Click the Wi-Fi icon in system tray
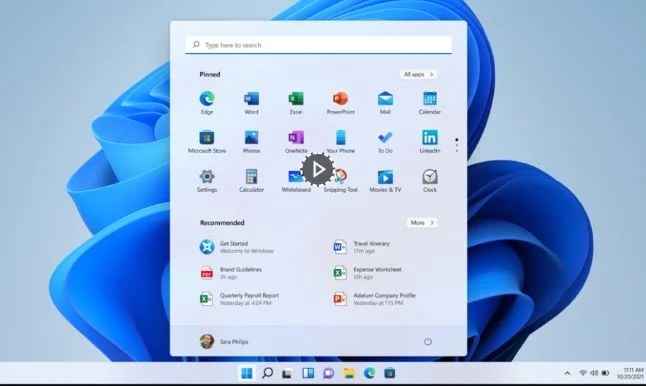The image size is (646, 386). [x=583, y=373]
